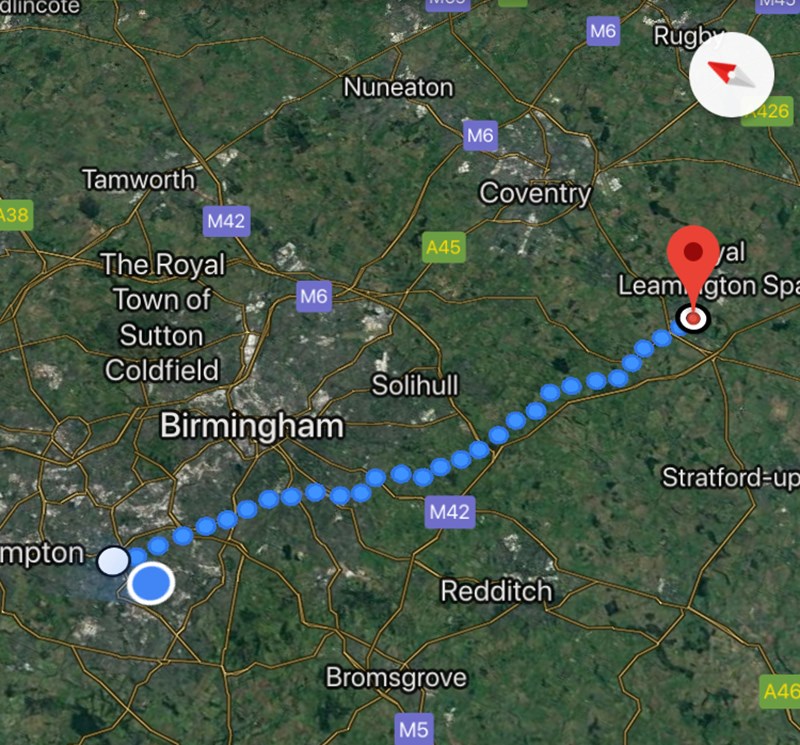Click the M42 badge near Redditch

(x=449, y=511)
